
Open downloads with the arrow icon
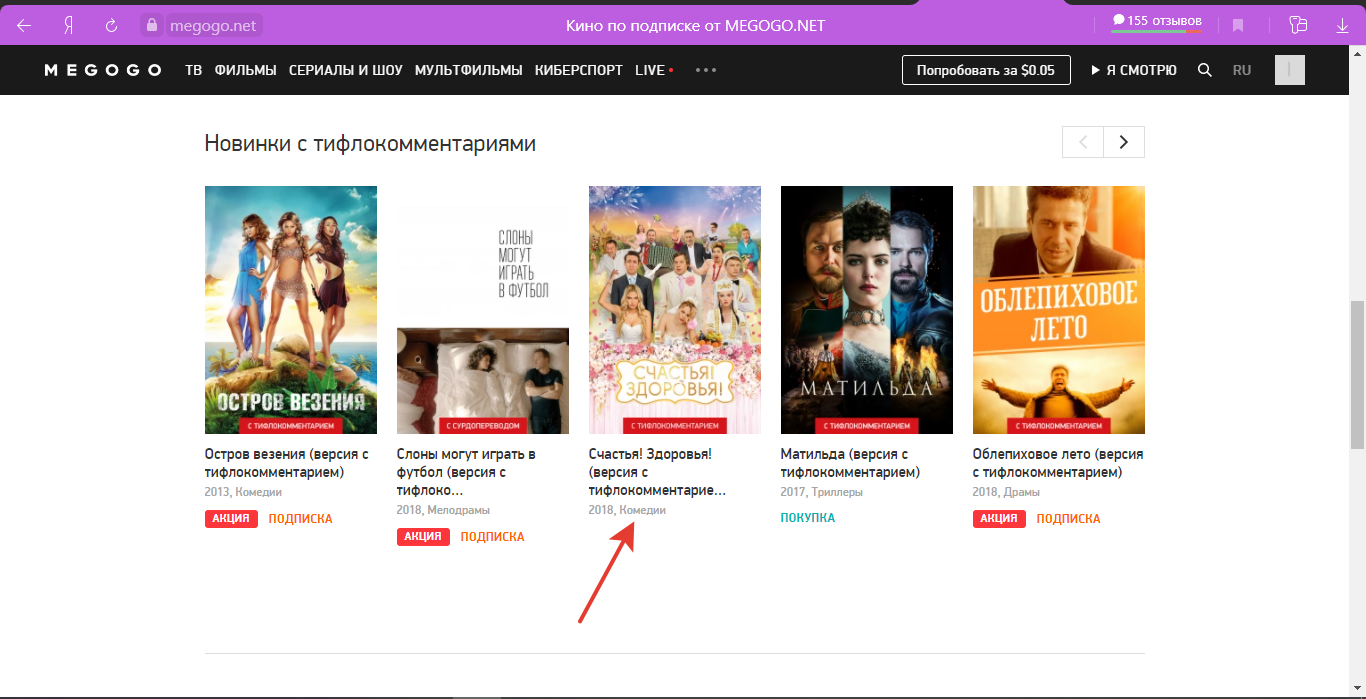pyautogui.click(x=1343, y=26)
